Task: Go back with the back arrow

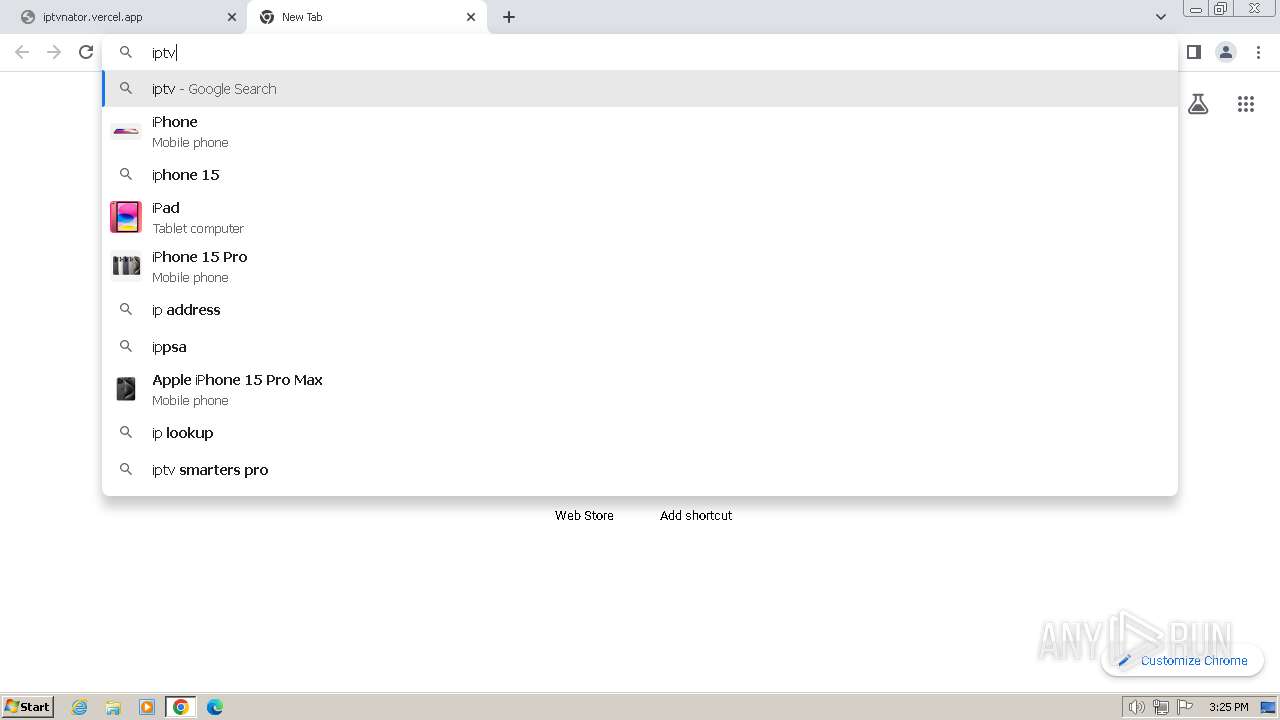Action: [22, 52]
